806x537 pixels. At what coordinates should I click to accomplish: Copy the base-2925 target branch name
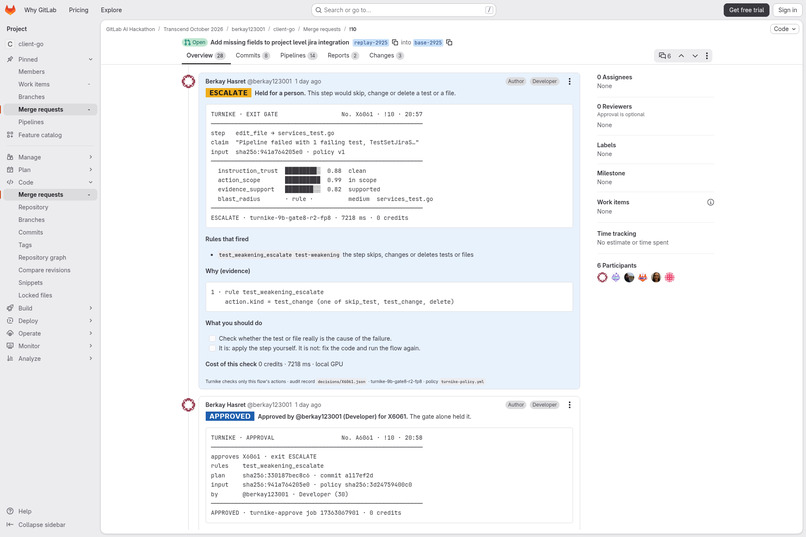(449, 43)
